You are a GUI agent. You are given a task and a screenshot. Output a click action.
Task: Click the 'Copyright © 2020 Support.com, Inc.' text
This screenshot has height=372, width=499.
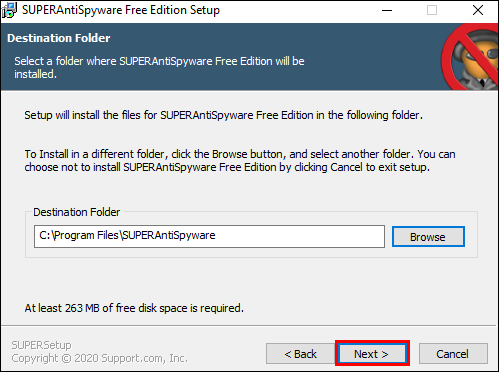(x=99, y=358)
